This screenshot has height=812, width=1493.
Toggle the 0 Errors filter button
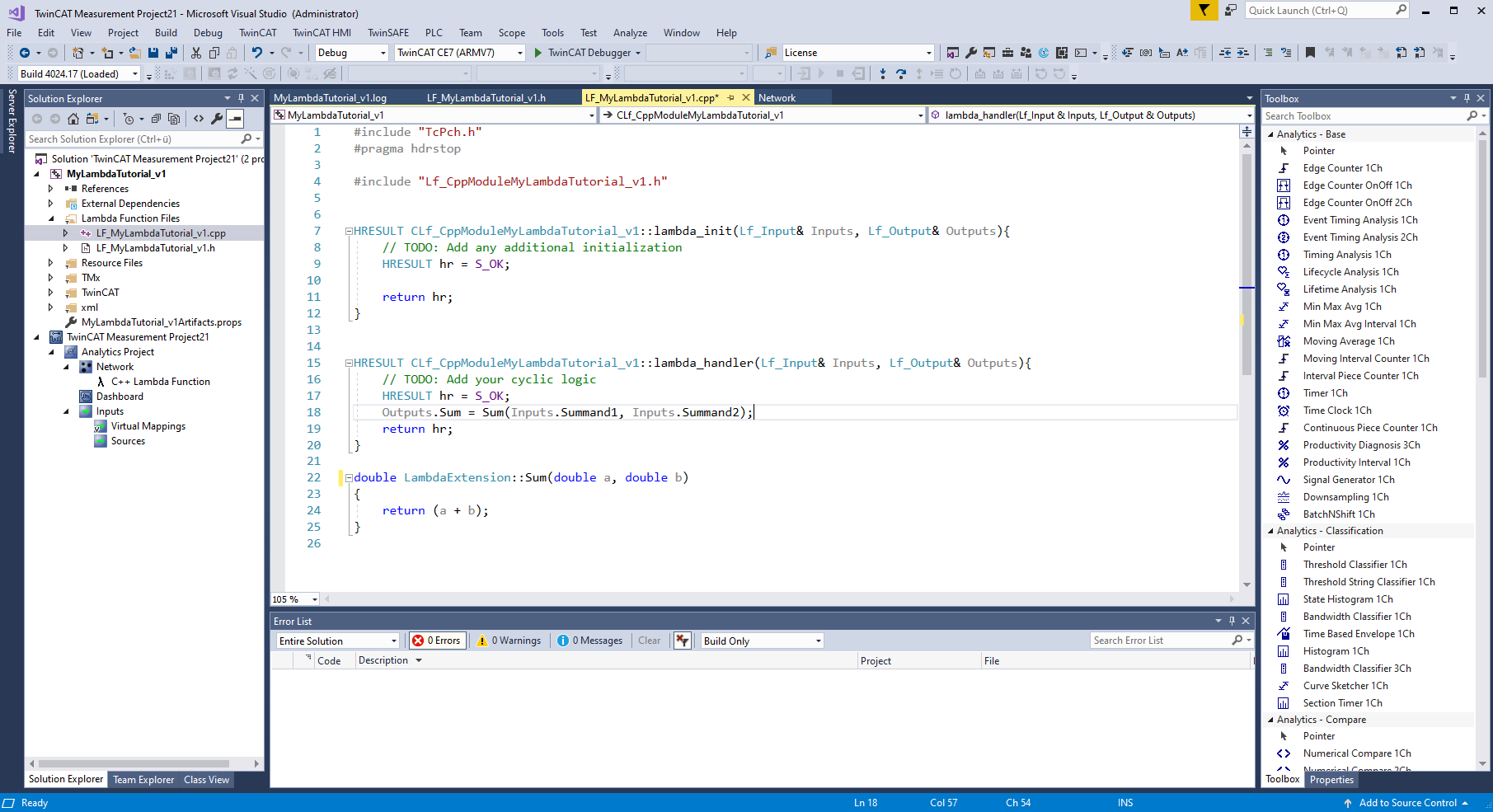coord(437,641)
